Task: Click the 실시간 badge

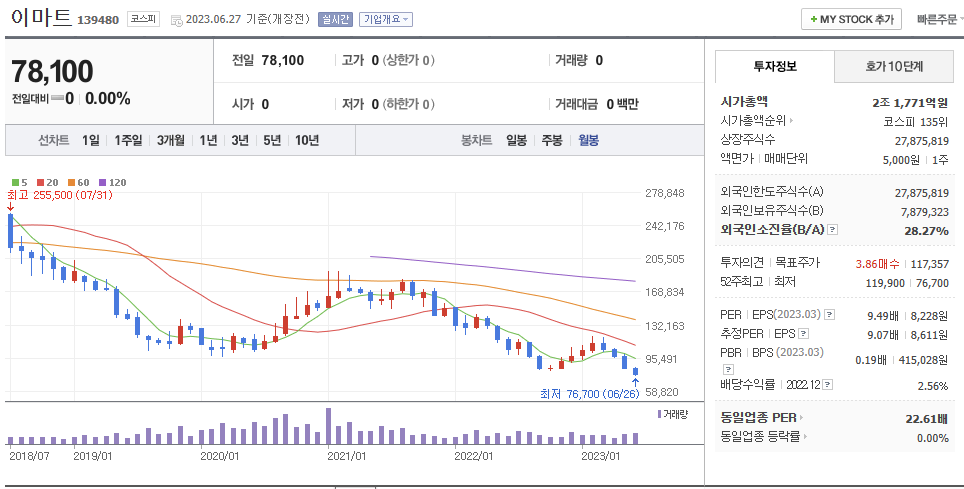Action: tap(335, 19)
